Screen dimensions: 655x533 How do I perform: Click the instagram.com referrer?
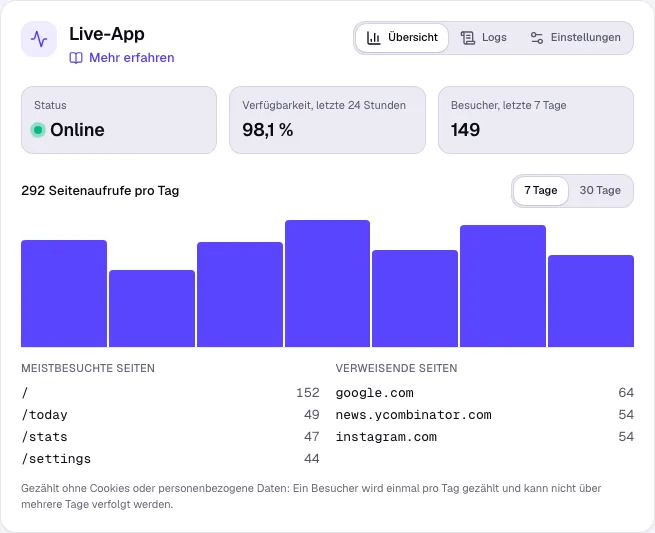click(386, 437)
